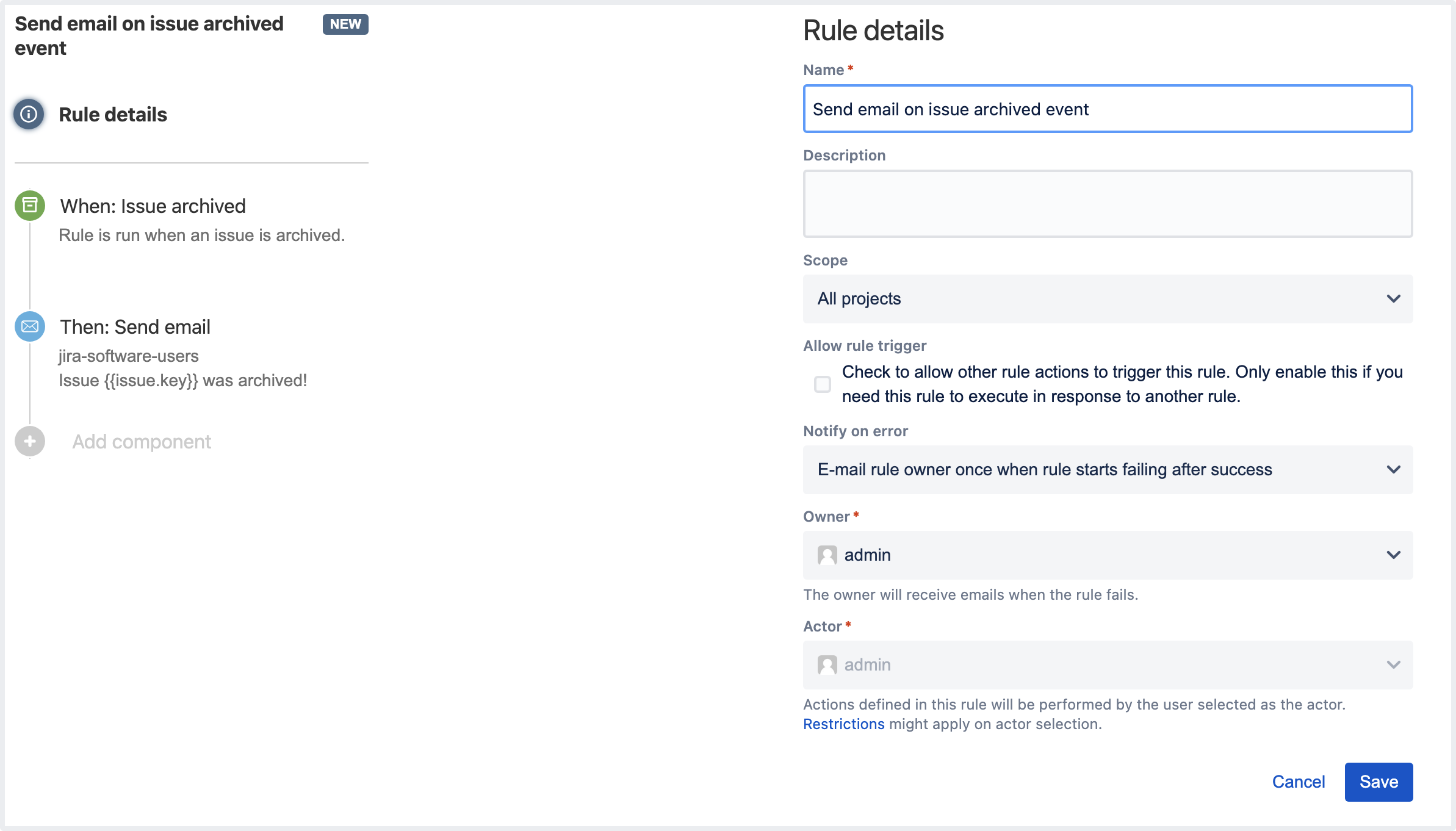Click the Rule details info icon
This screenshot has height=831, width=1456.
[29, 114]
